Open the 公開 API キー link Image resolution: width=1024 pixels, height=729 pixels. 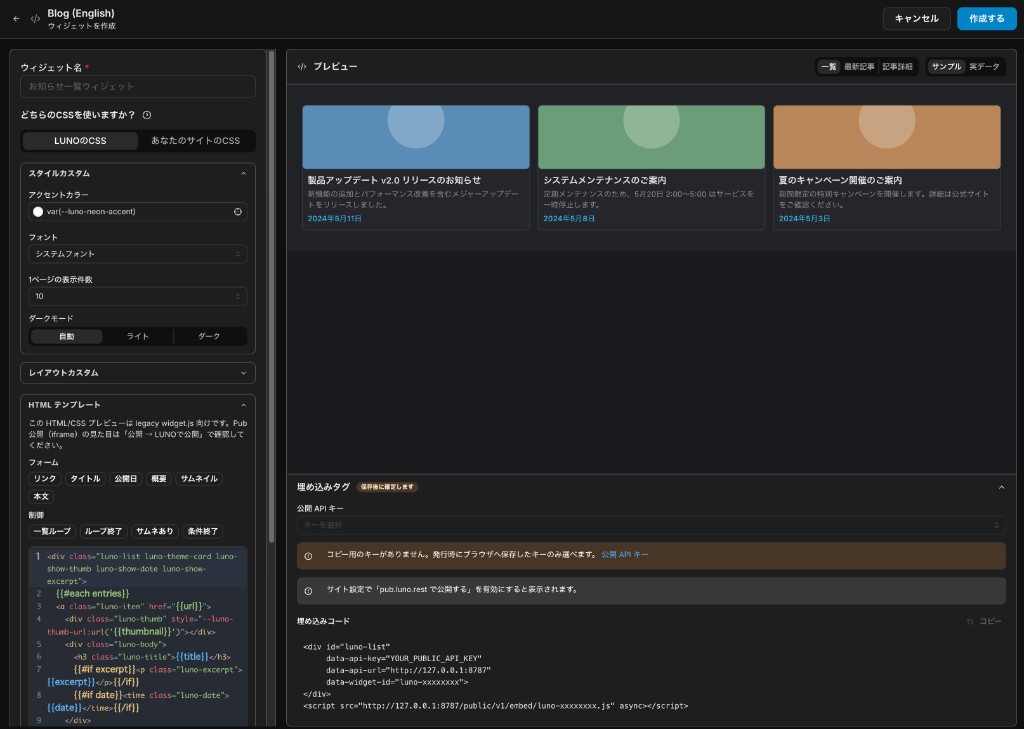pyautogui.click(x=624, y=555)
